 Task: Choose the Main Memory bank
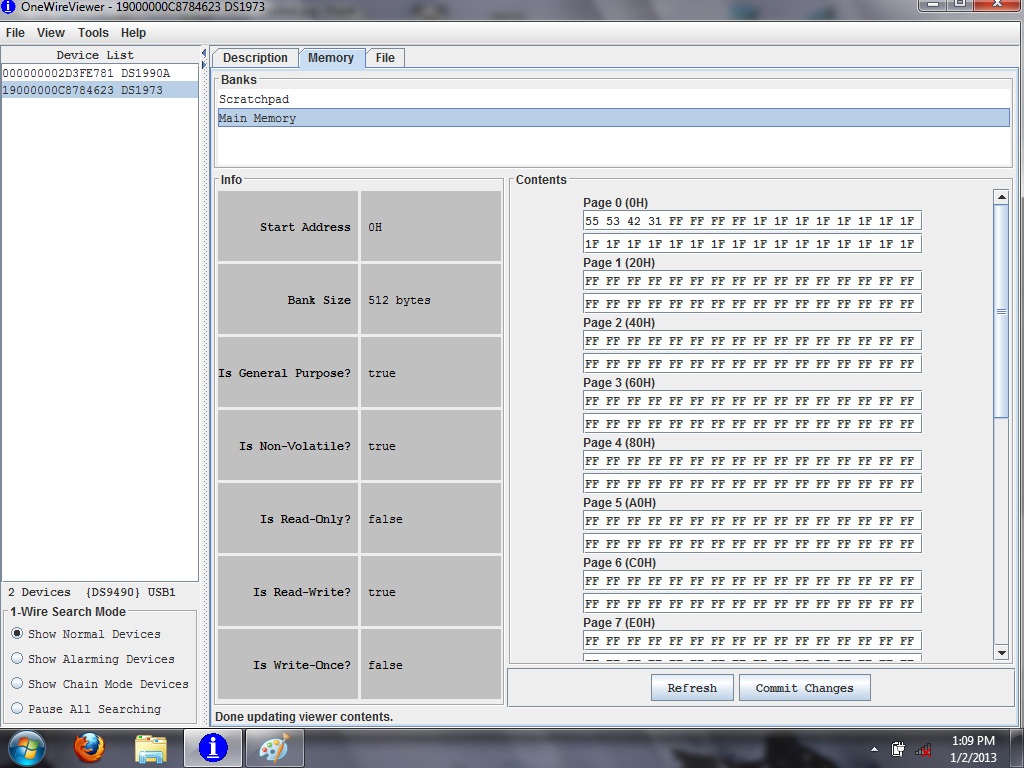coord(613,118)
